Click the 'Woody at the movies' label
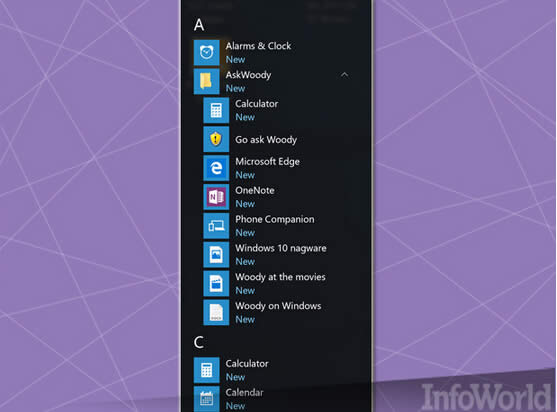557x412 pixels. [x=280, y=277]
